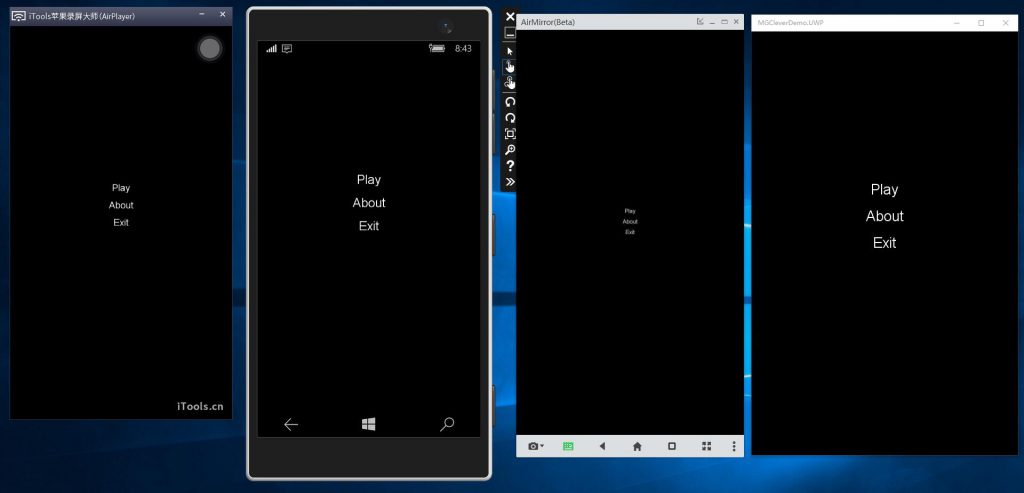
Task: Open the AirMirror screenshot camera dropdown
Action: [x=536, y=446]
